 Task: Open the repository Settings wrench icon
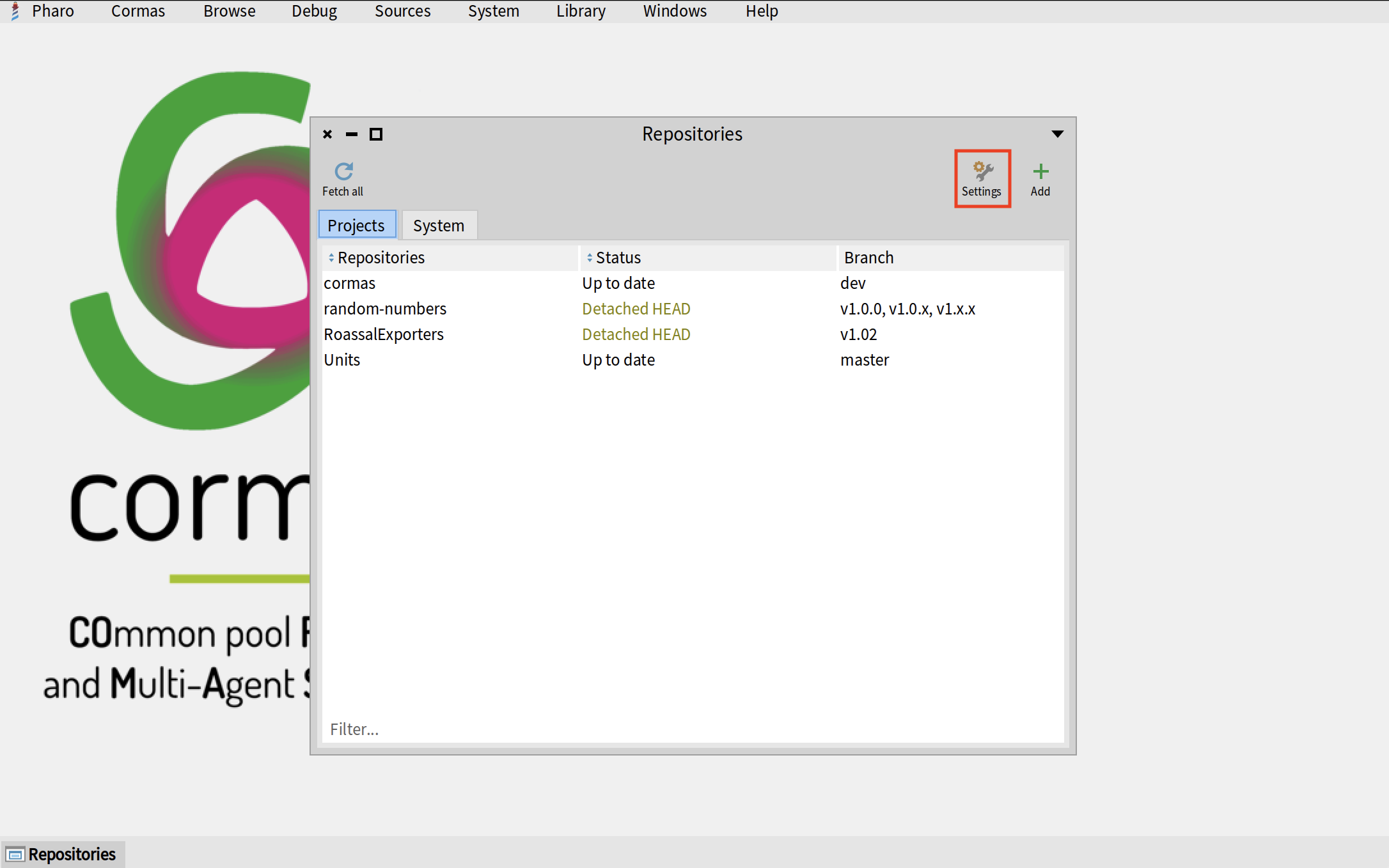(x=982, y=171)
